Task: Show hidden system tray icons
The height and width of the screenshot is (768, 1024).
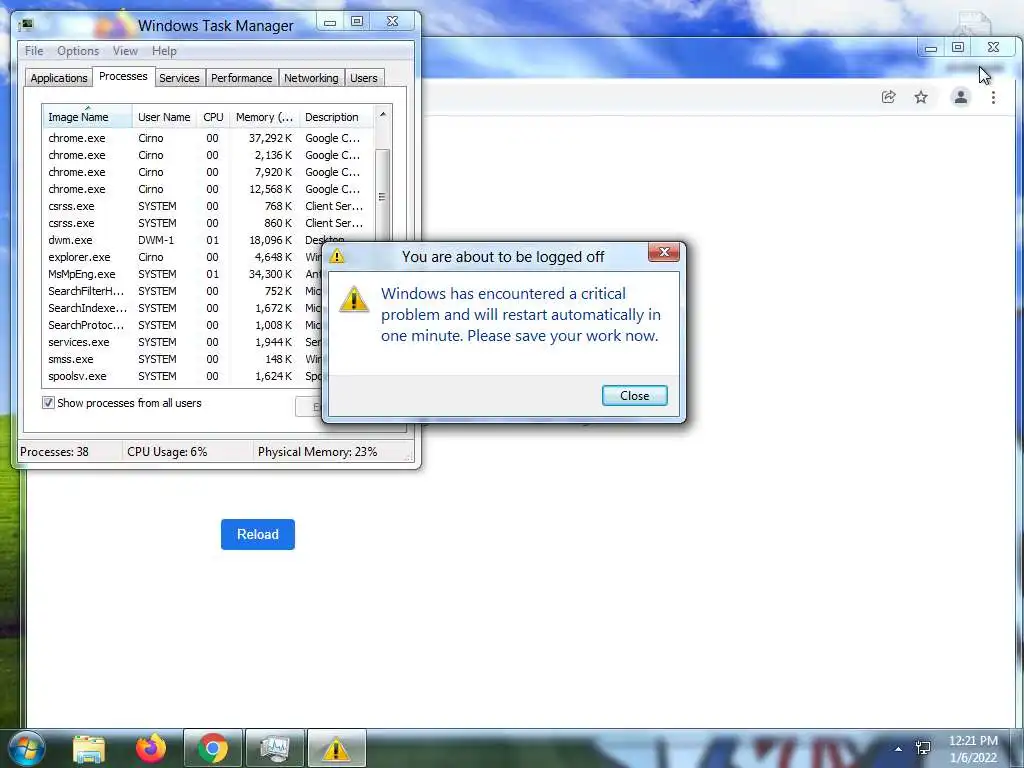Action: (899, 749)
